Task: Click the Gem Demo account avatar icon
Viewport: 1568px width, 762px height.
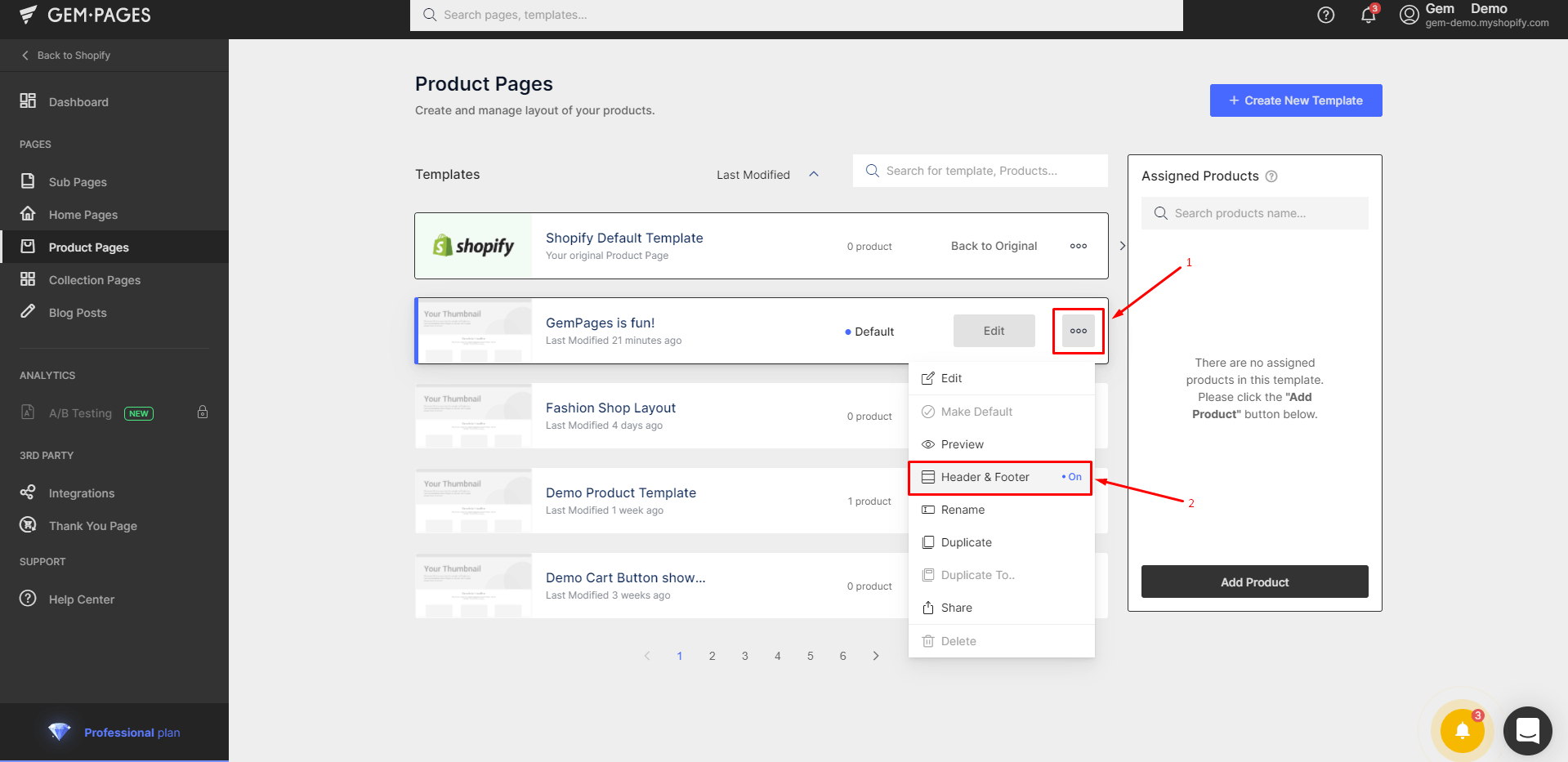Action: pos(1408,15)
